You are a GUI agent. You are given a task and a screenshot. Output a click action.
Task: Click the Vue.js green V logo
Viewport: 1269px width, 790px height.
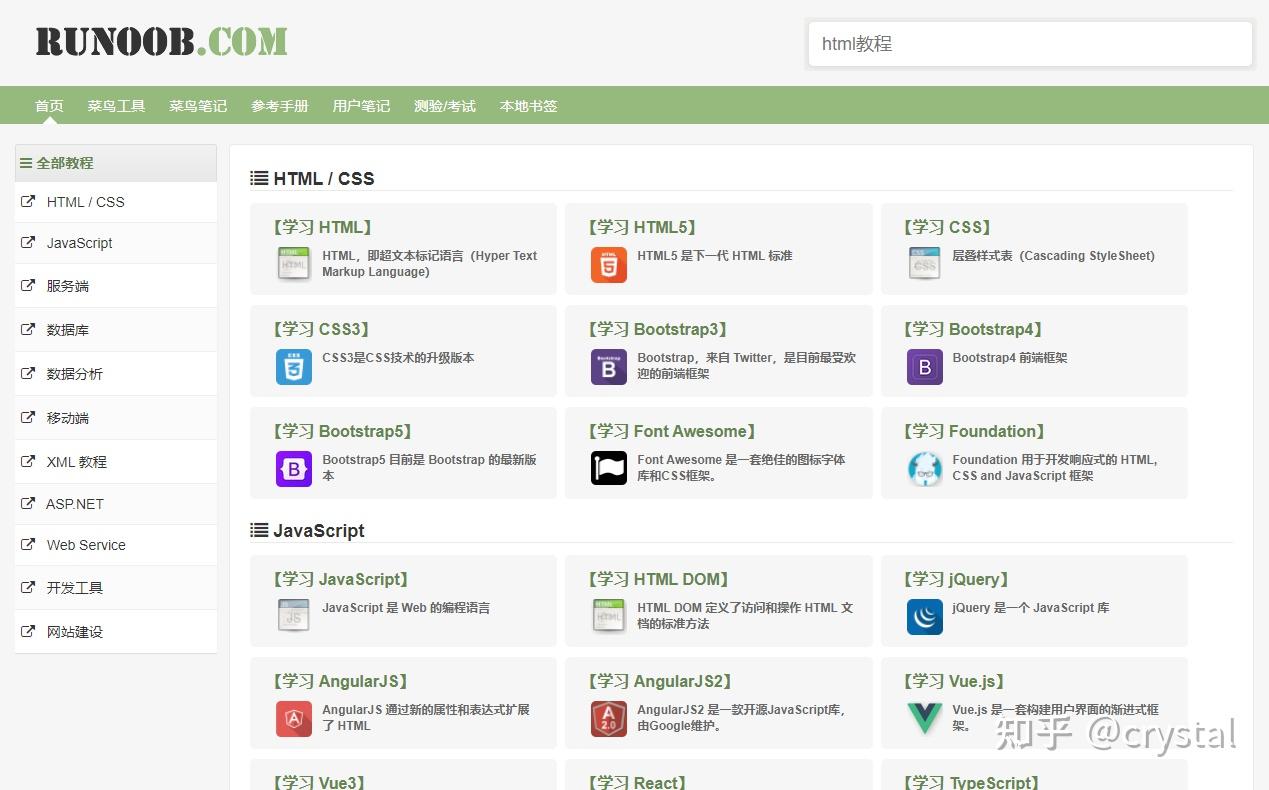point(924,718)
